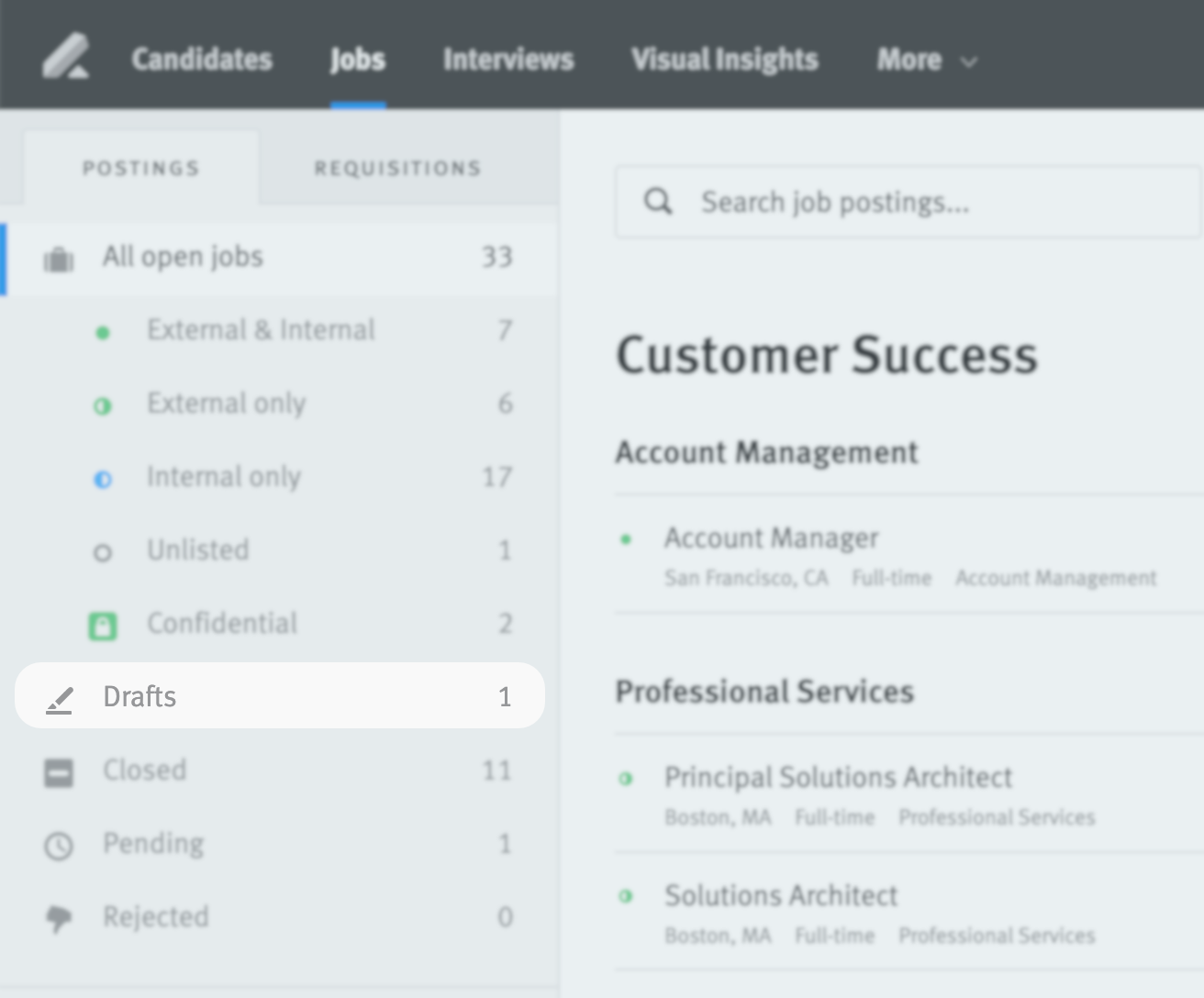Click the clock icon beside Pending

point(59,846)
